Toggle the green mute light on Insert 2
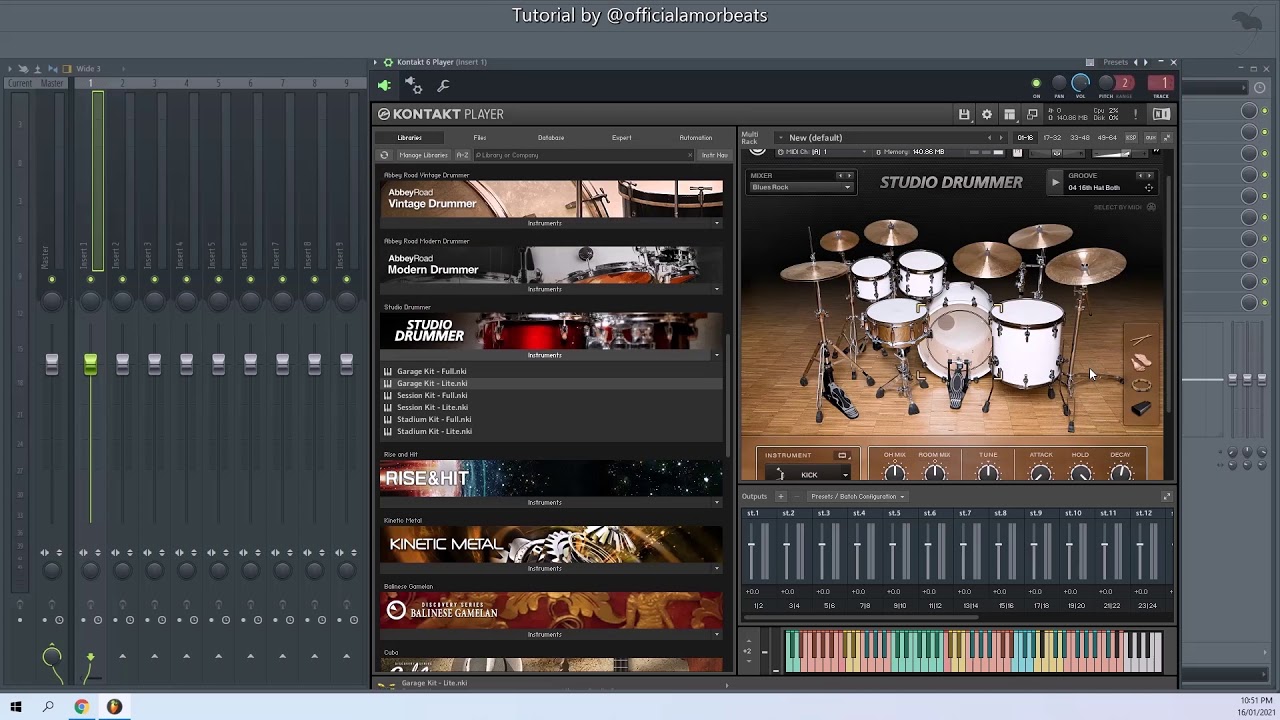 pos(122,280)
